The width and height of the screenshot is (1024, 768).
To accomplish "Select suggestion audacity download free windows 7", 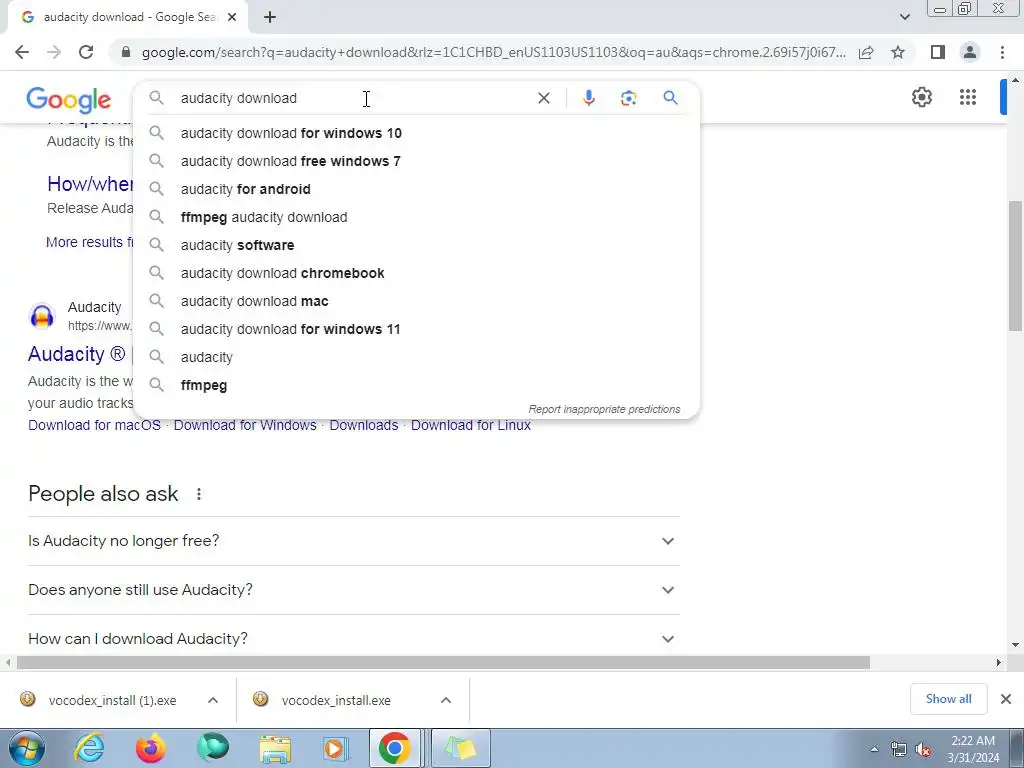I will 416,161.
